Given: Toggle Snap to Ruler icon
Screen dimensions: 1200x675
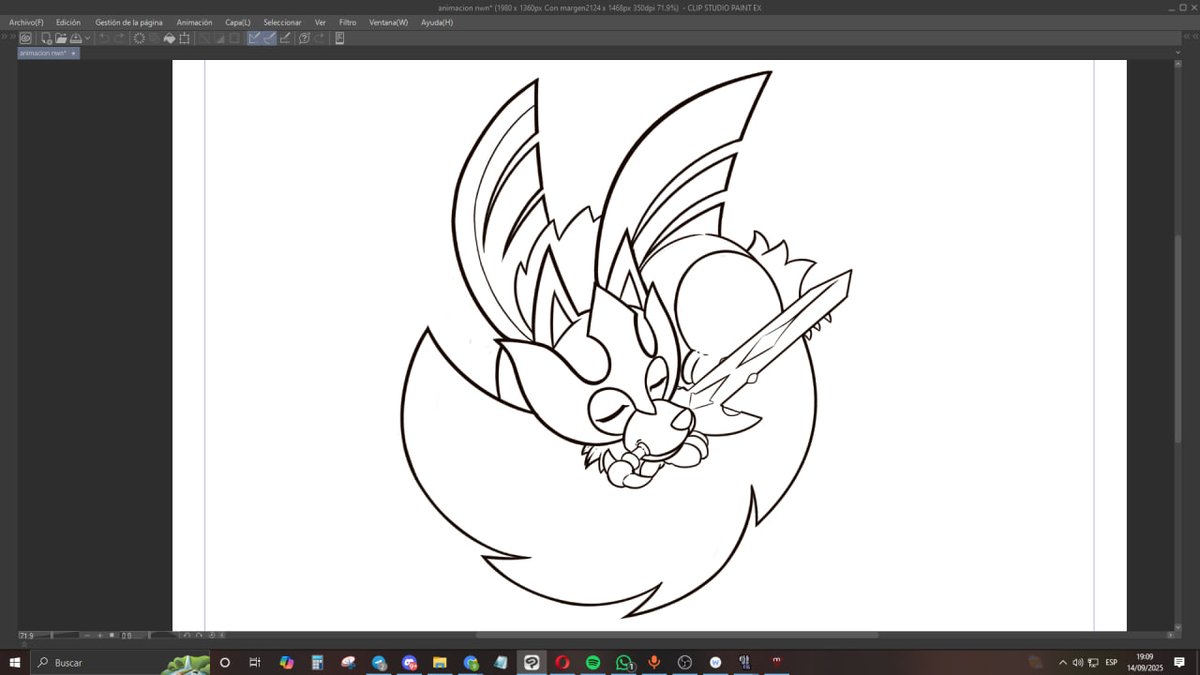Looking at the screenshot, I should 255,38.
